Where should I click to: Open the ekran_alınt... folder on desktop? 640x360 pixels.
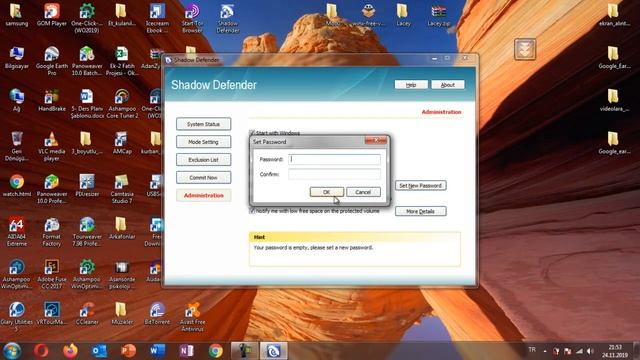coord(613,15)
